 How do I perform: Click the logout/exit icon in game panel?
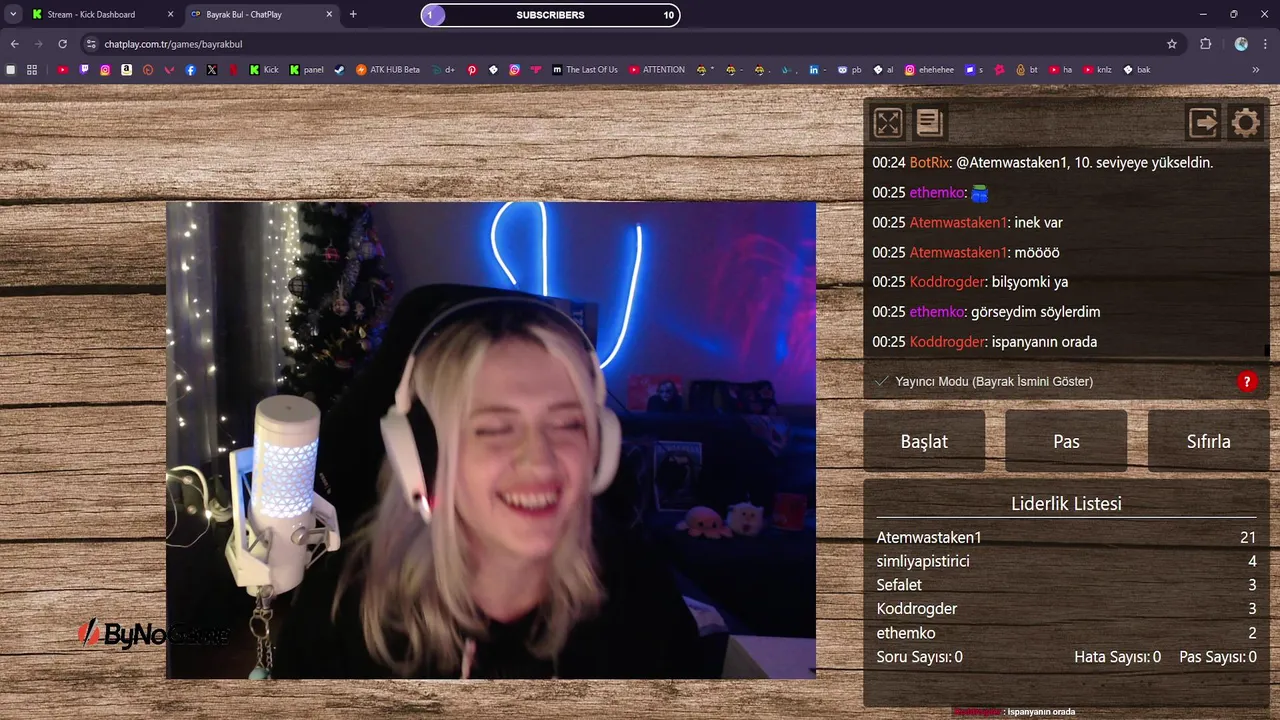(x=1203, y=123)
